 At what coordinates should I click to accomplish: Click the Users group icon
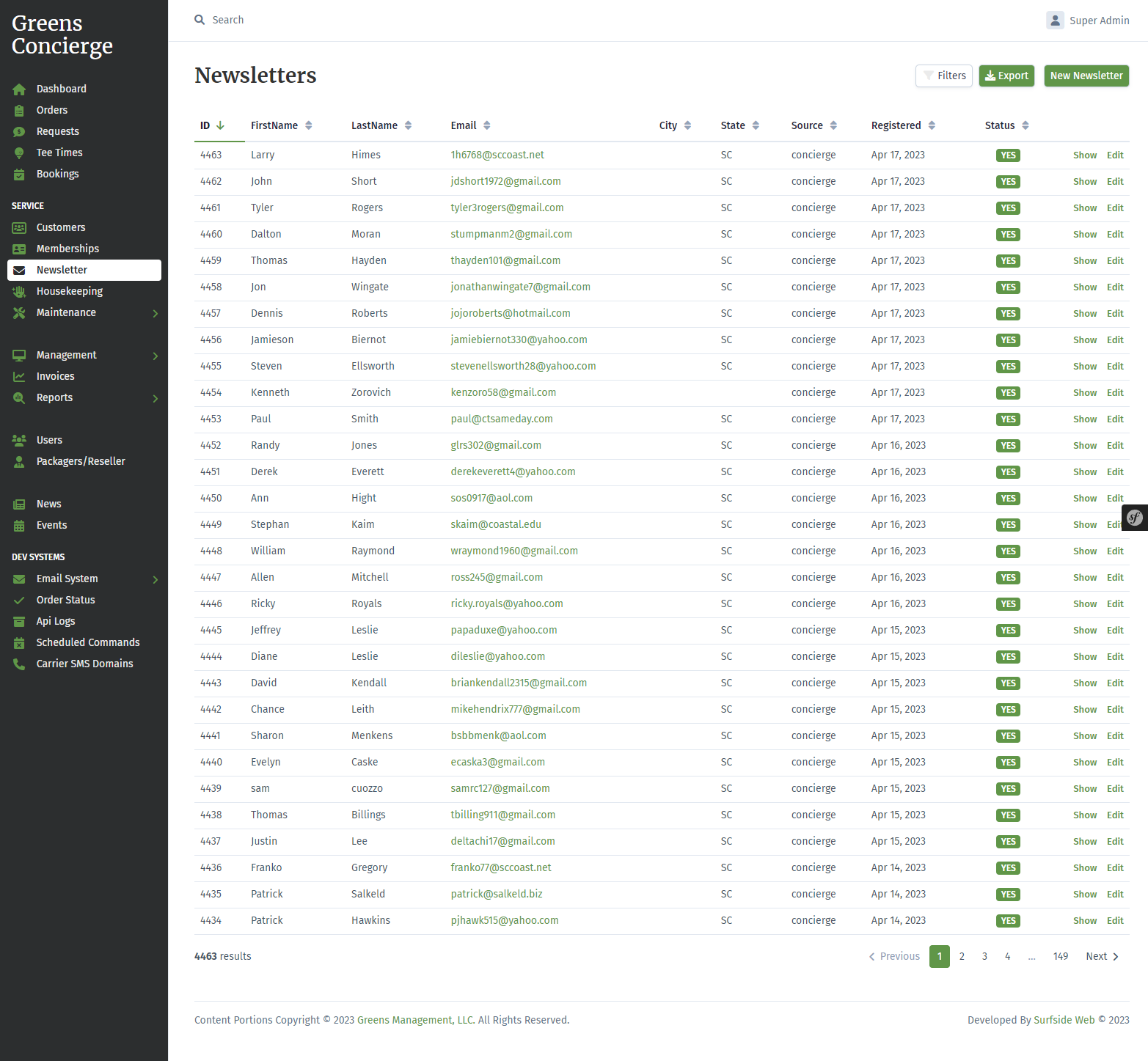click(19, 441)
